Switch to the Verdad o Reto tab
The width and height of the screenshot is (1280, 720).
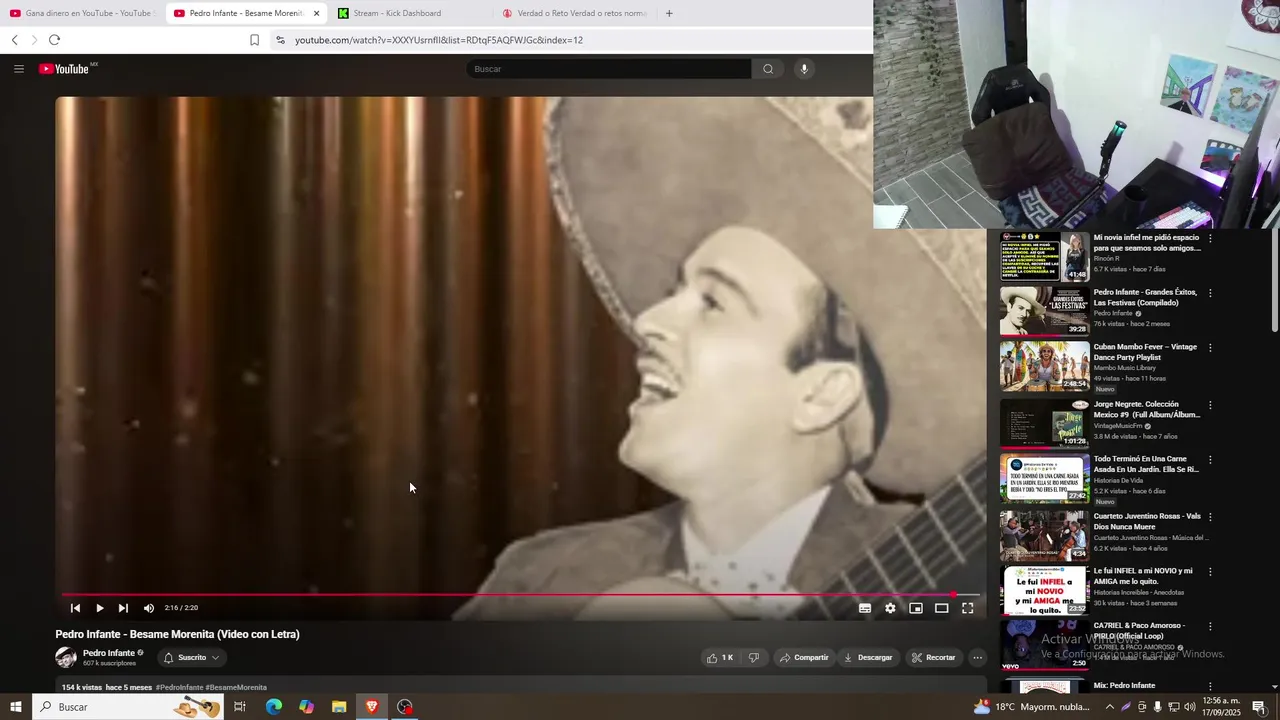[x=575, y=13]
